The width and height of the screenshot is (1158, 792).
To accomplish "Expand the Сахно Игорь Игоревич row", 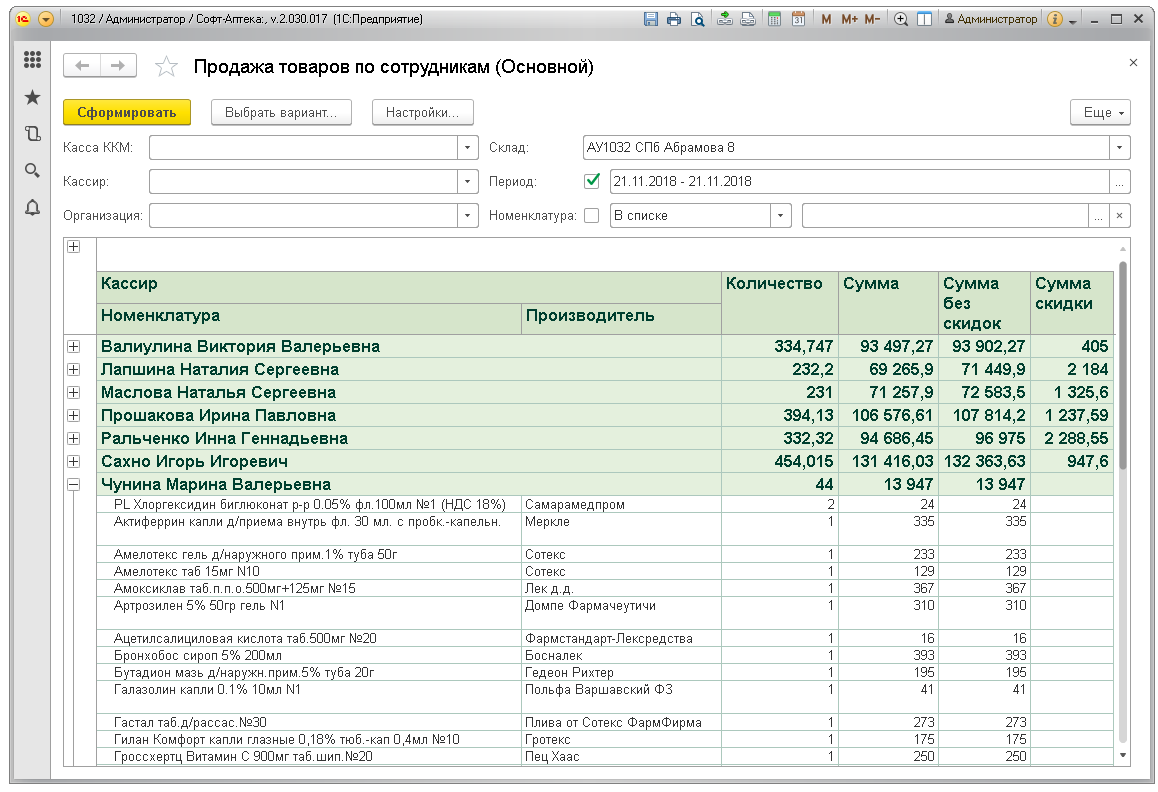I will coord(73,461).
